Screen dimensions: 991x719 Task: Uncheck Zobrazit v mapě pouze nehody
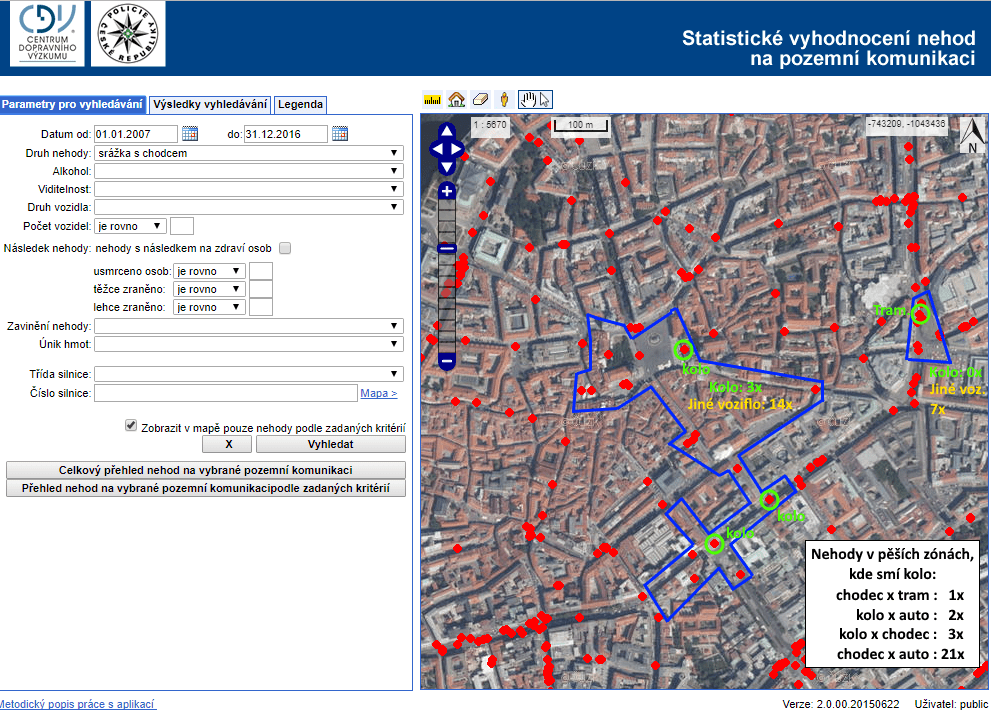coord(131,425)
